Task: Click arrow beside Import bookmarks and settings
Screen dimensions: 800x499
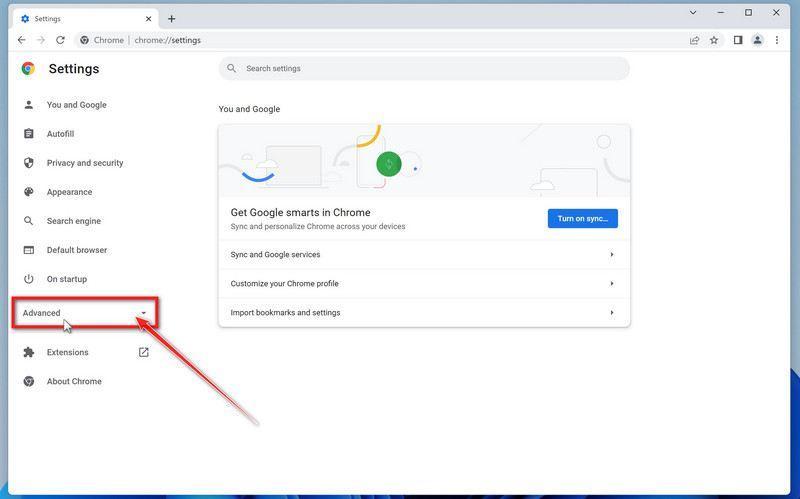Action: point(611,313)
